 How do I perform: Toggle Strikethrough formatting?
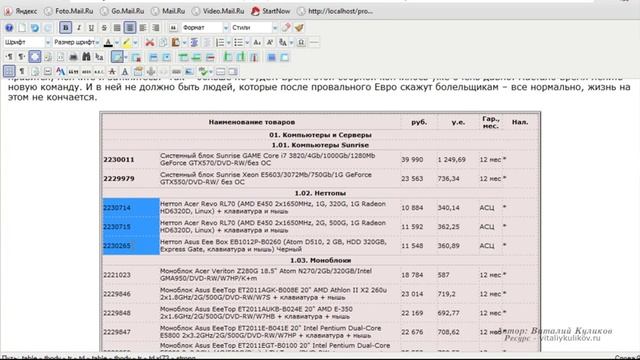click(x=104, y=28)
